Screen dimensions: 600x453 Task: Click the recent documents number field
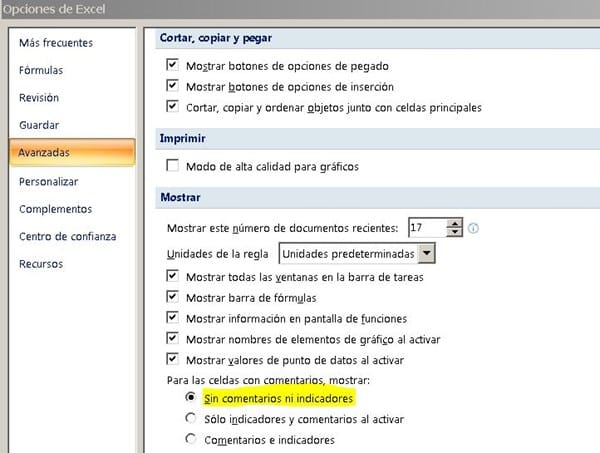click(427, 228)
